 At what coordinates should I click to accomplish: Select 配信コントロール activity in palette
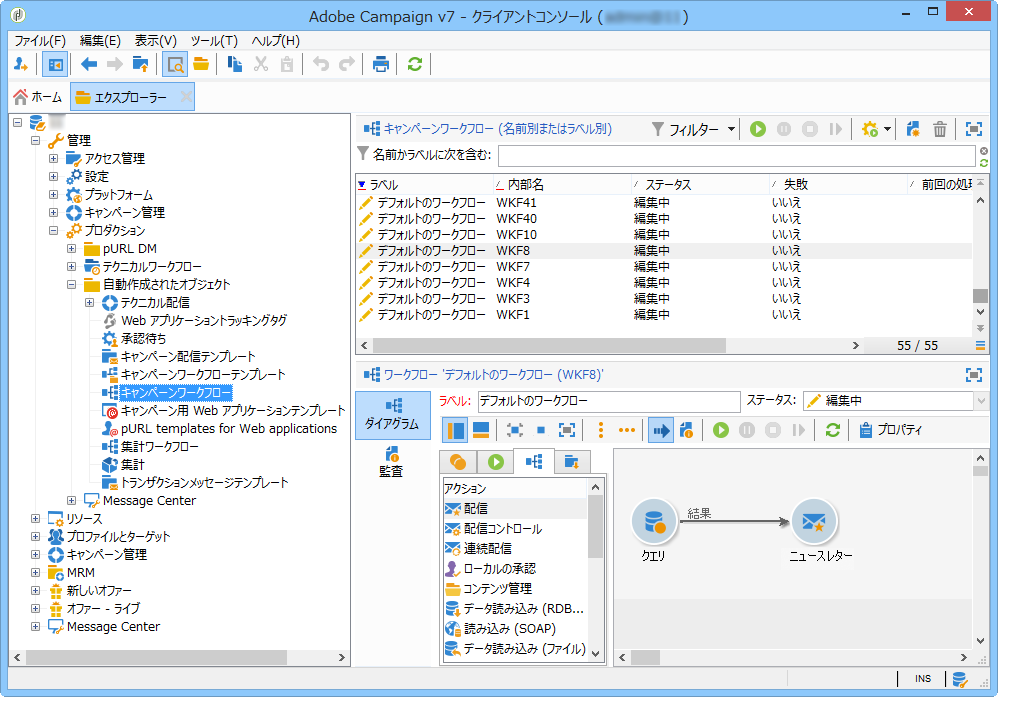(x=515, y=529)
